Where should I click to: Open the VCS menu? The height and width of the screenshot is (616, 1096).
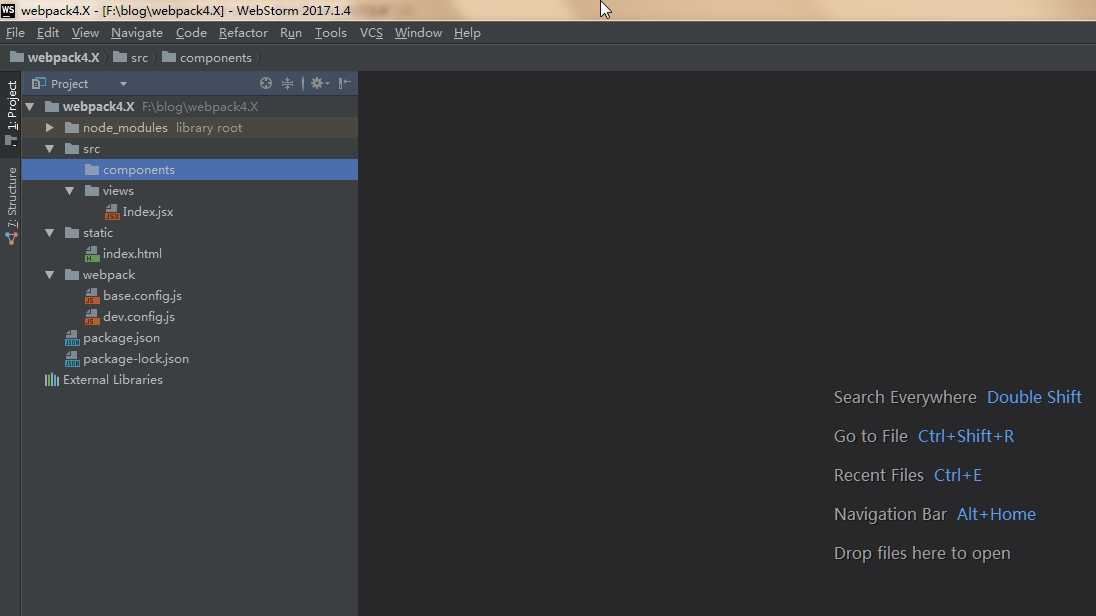[x=371, y=33]
